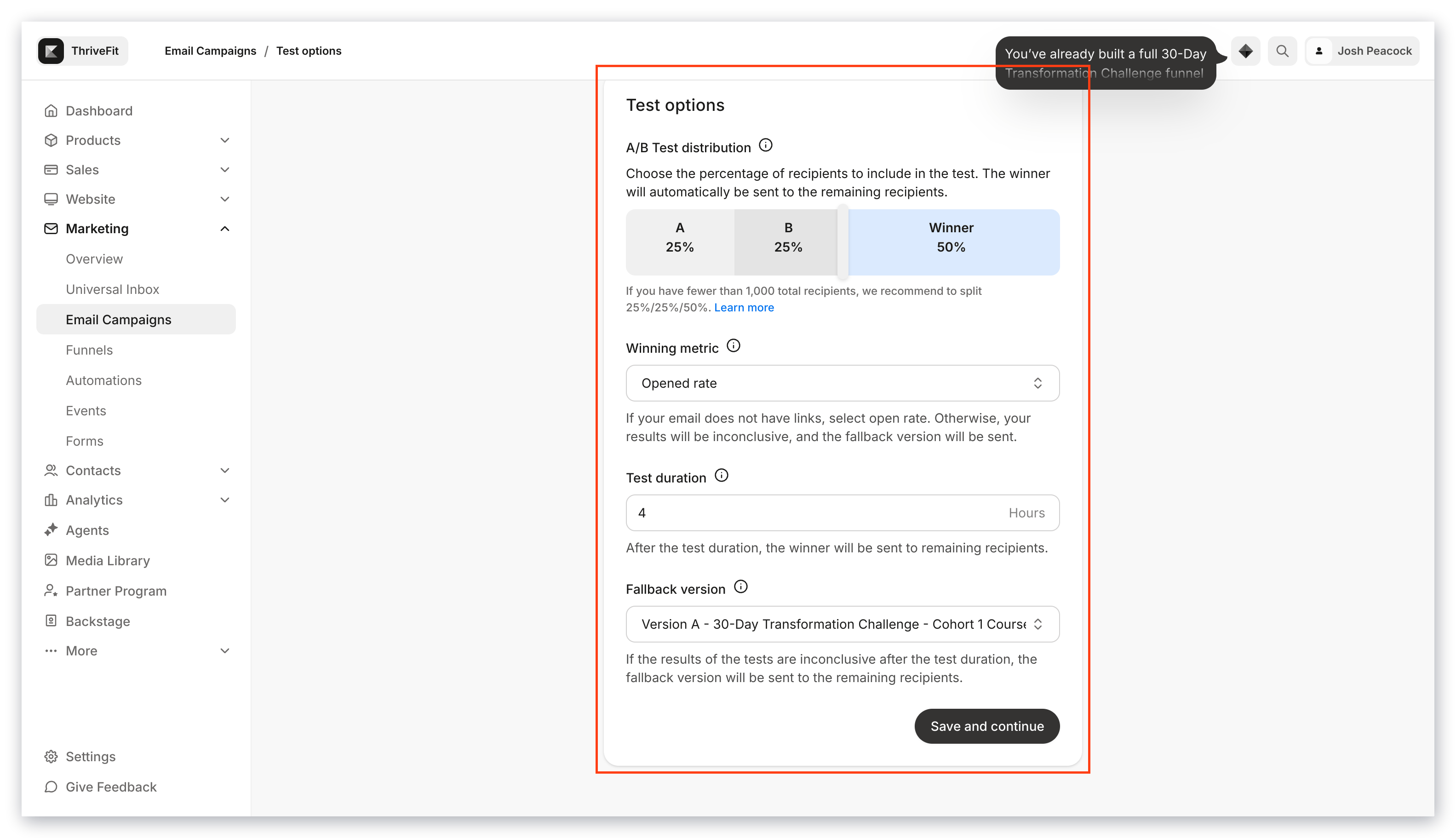Open the Fallback version Version A dropdown
Screen dimensions: 1456x838
[843, 624]
